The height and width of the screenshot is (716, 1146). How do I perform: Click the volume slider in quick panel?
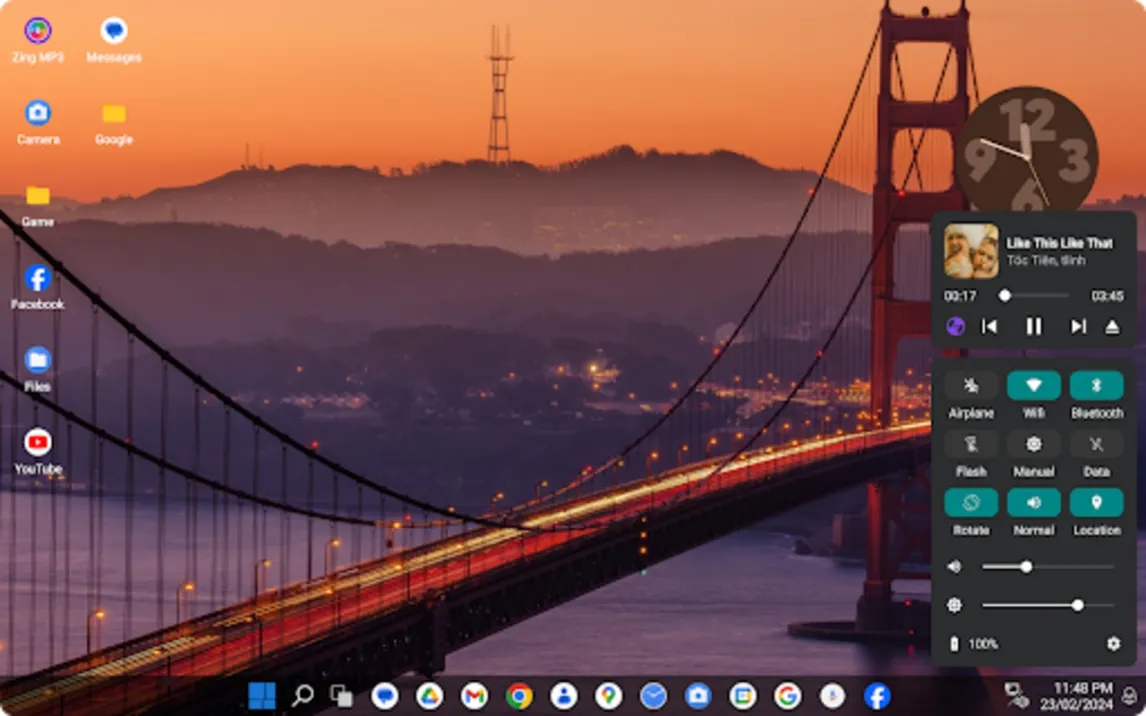click(x=1047, y=567)
